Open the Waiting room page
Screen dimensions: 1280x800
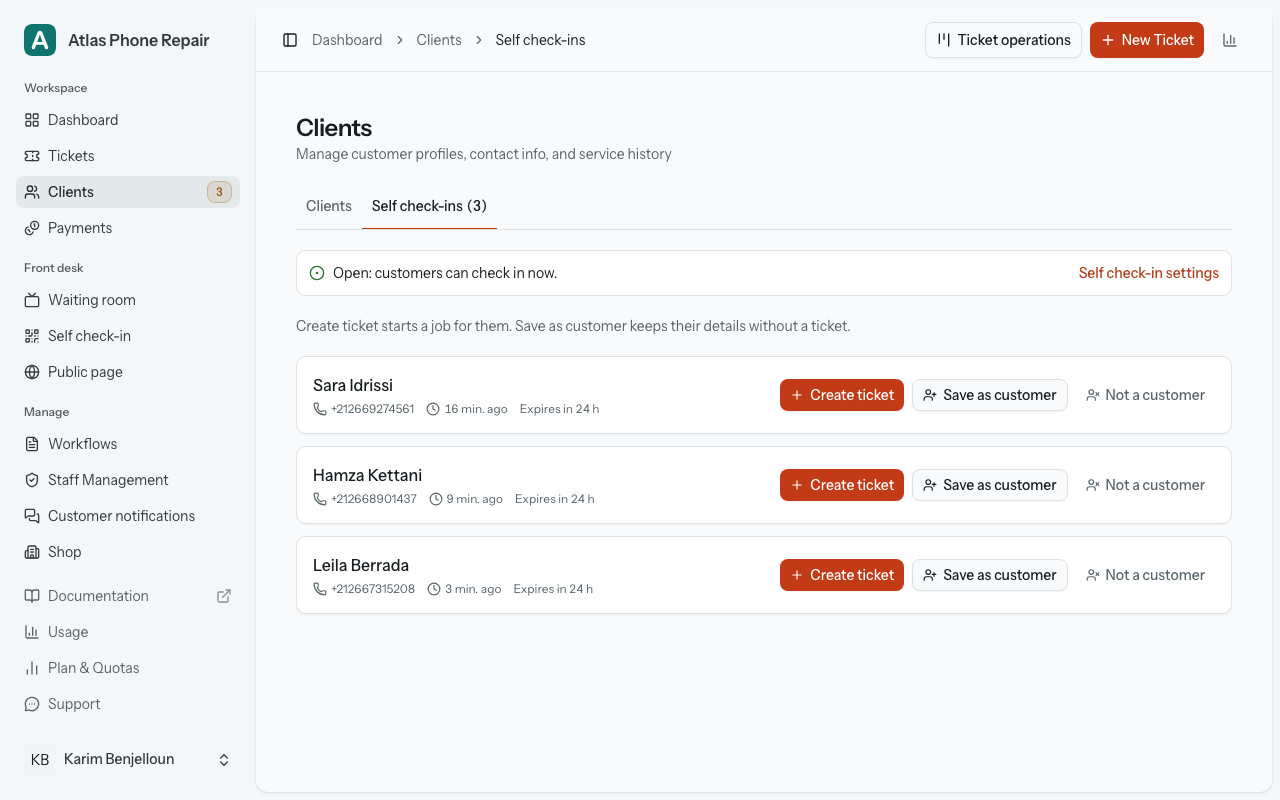coord(128,300)
